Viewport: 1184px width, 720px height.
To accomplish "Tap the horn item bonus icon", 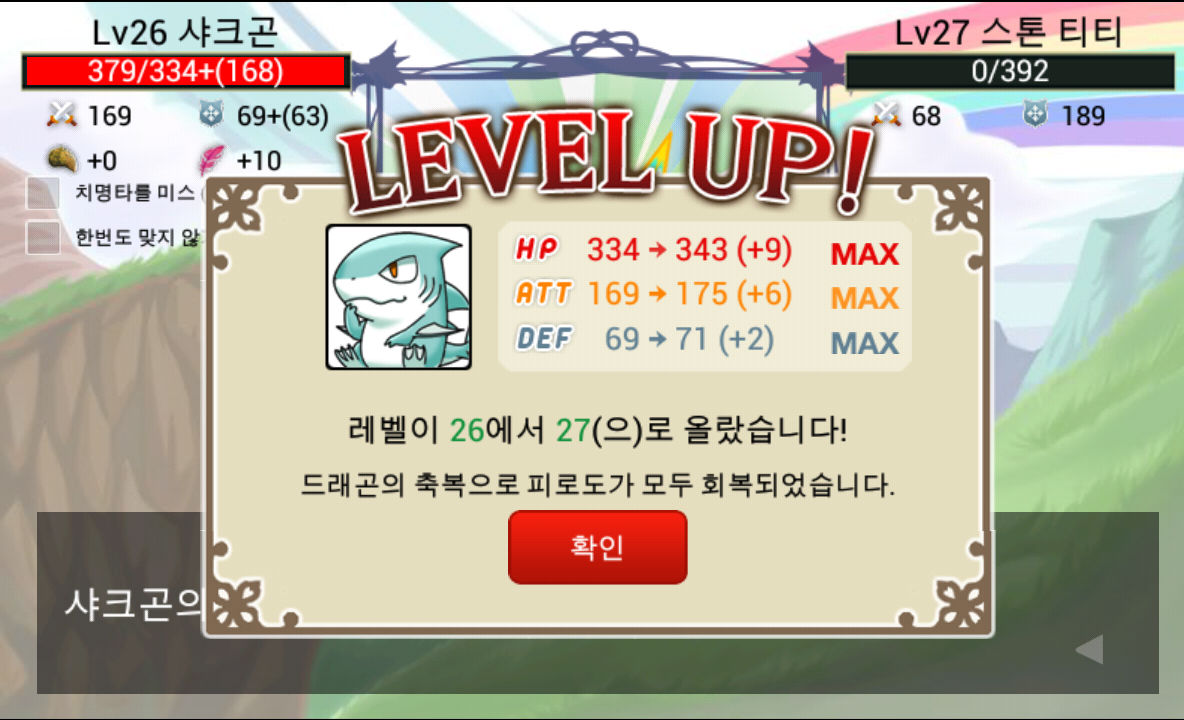I will 62,159.
